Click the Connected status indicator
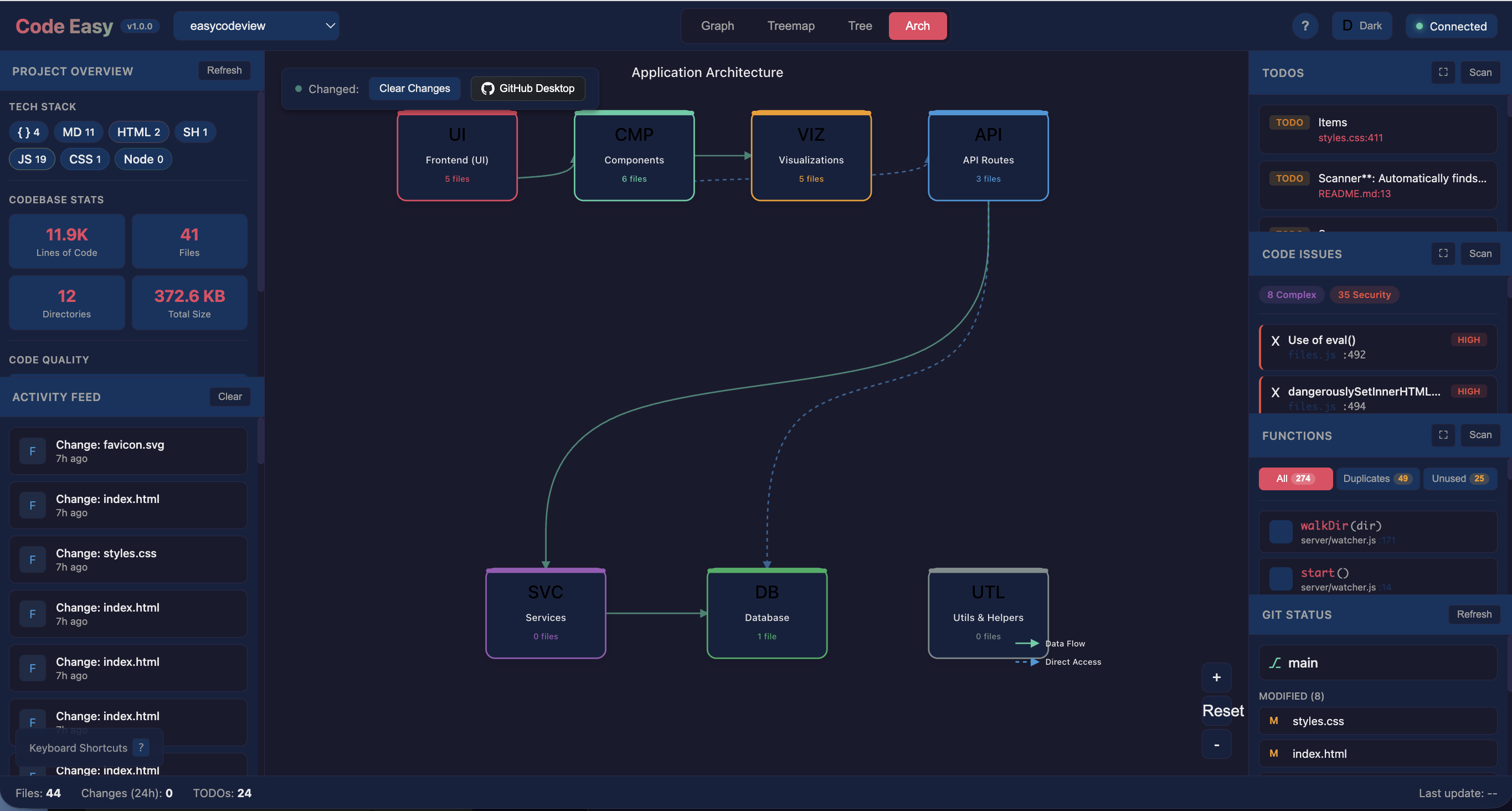Viewport: 1512px width, 811px height. [x=1451, y=26]
